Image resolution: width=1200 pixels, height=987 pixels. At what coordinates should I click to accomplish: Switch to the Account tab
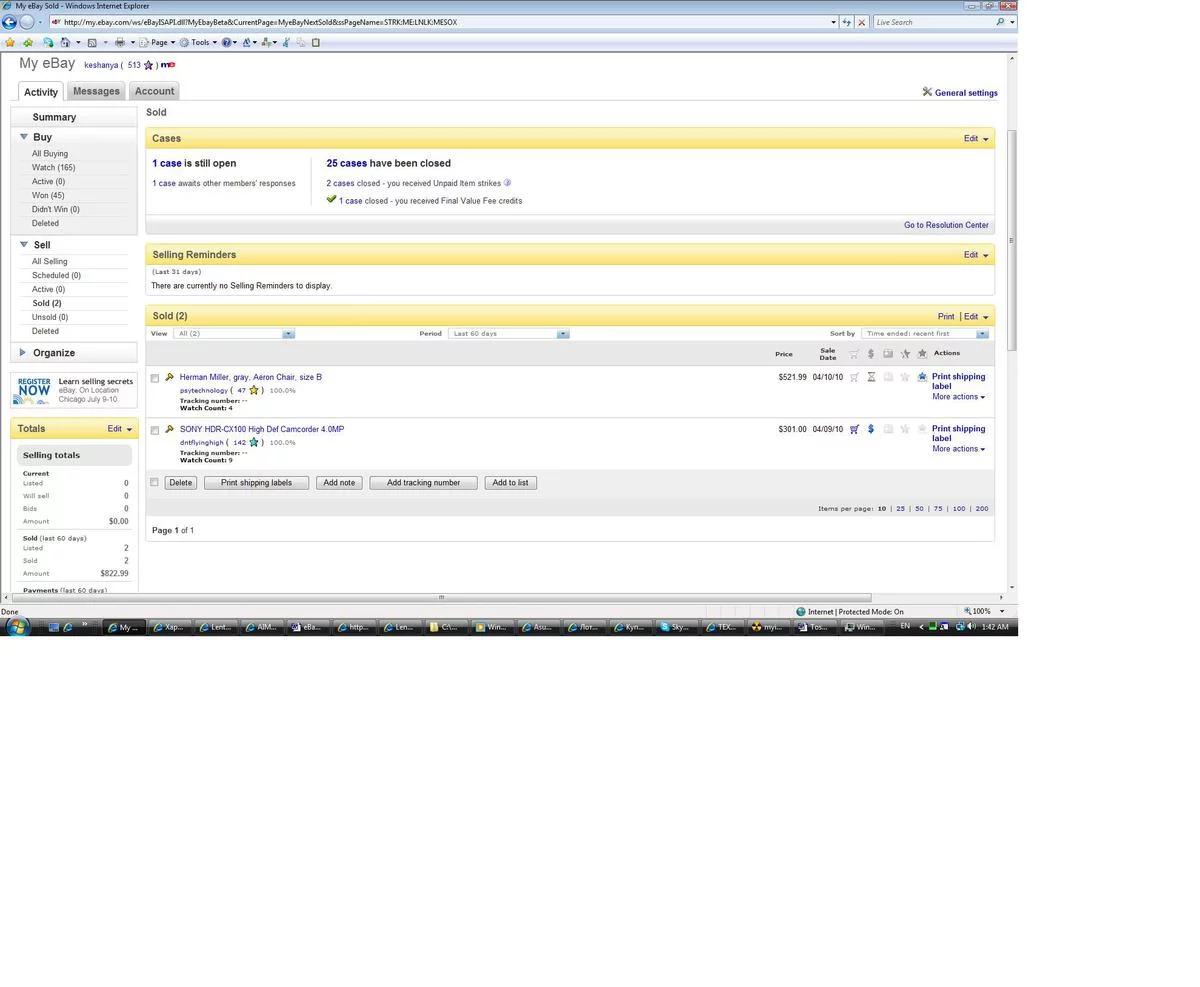(x=154, y=91)
